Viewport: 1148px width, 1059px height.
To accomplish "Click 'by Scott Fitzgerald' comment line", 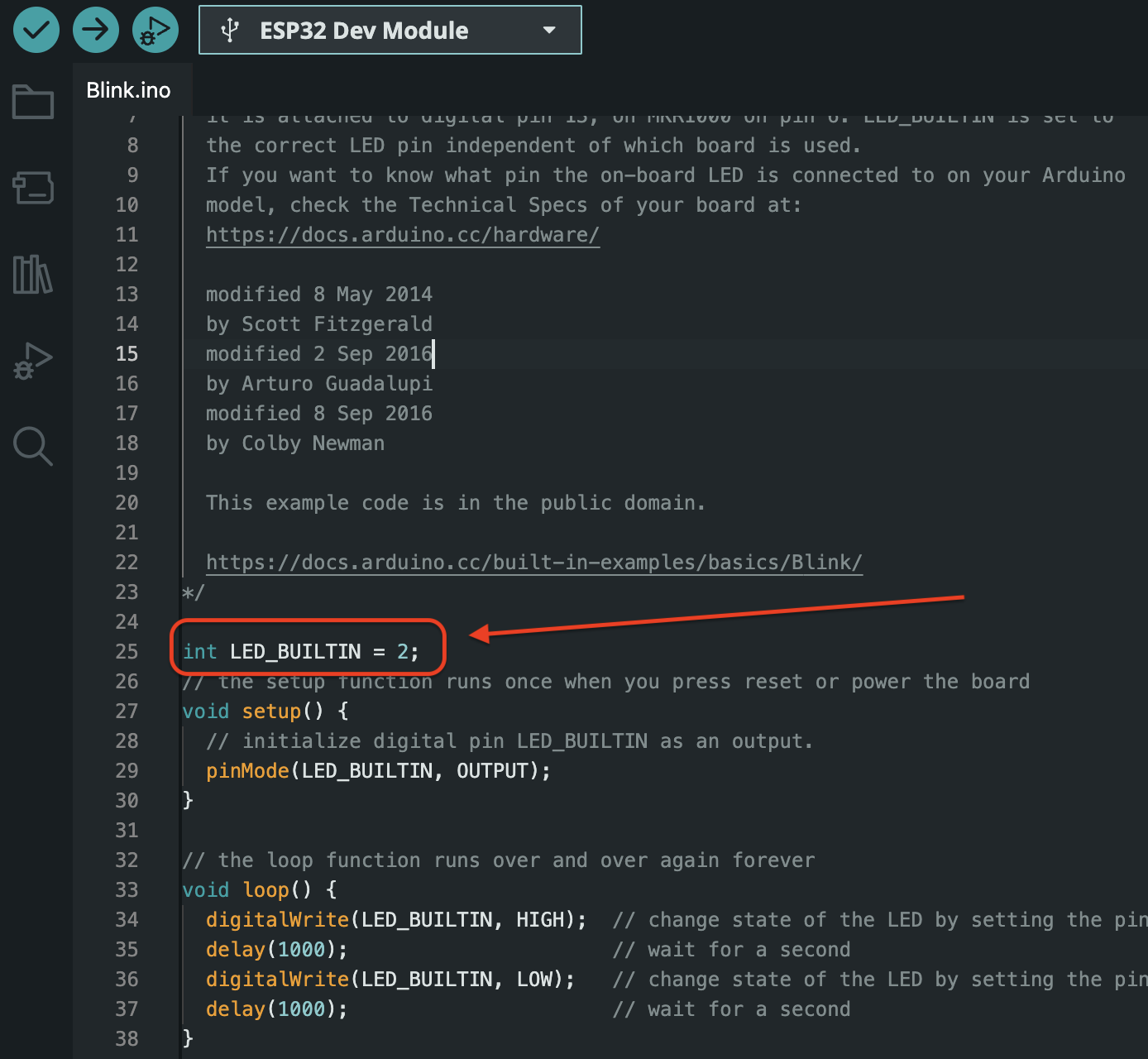I will [x=319, y=324].
